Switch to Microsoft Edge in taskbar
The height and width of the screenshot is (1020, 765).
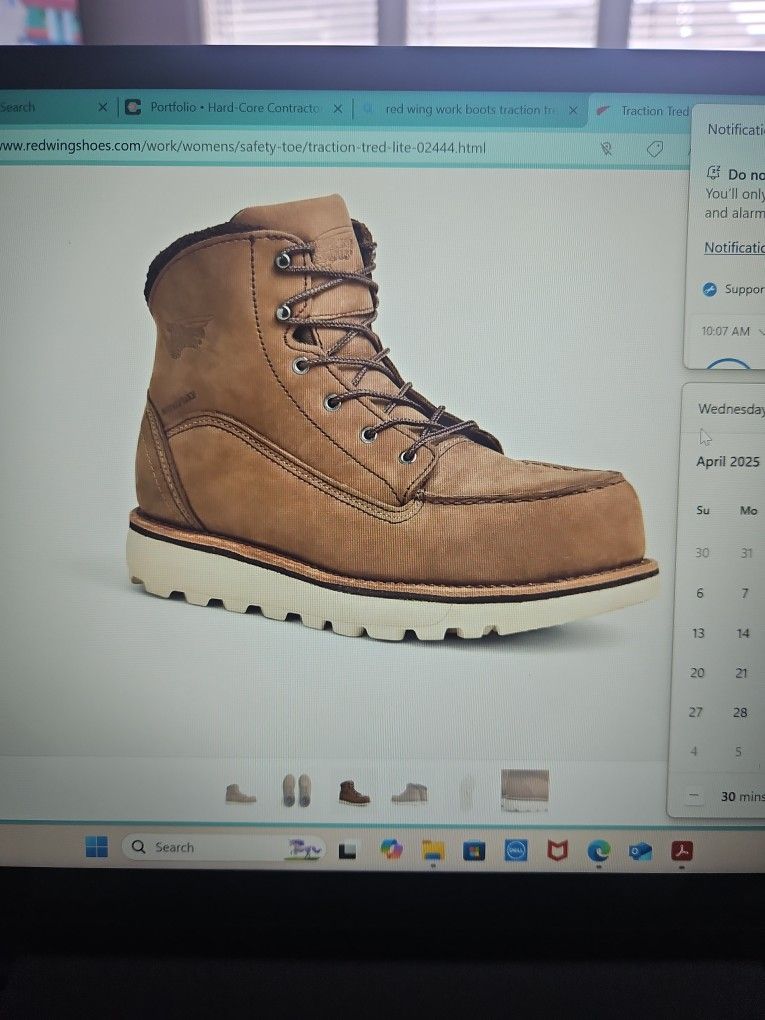[x=598, y=850]
